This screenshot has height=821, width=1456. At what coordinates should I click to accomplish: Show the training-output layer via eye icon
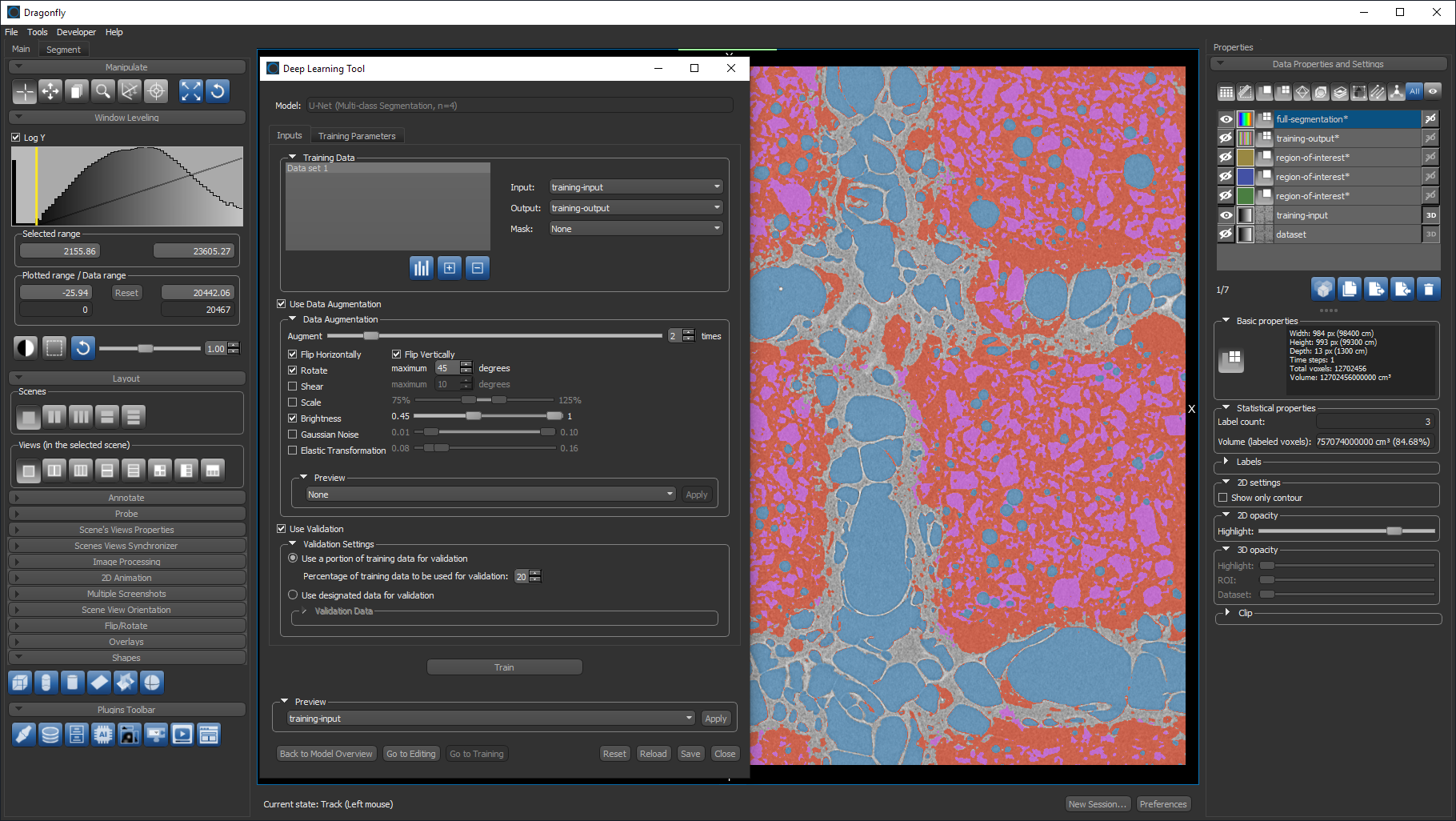pos(1226,138)
